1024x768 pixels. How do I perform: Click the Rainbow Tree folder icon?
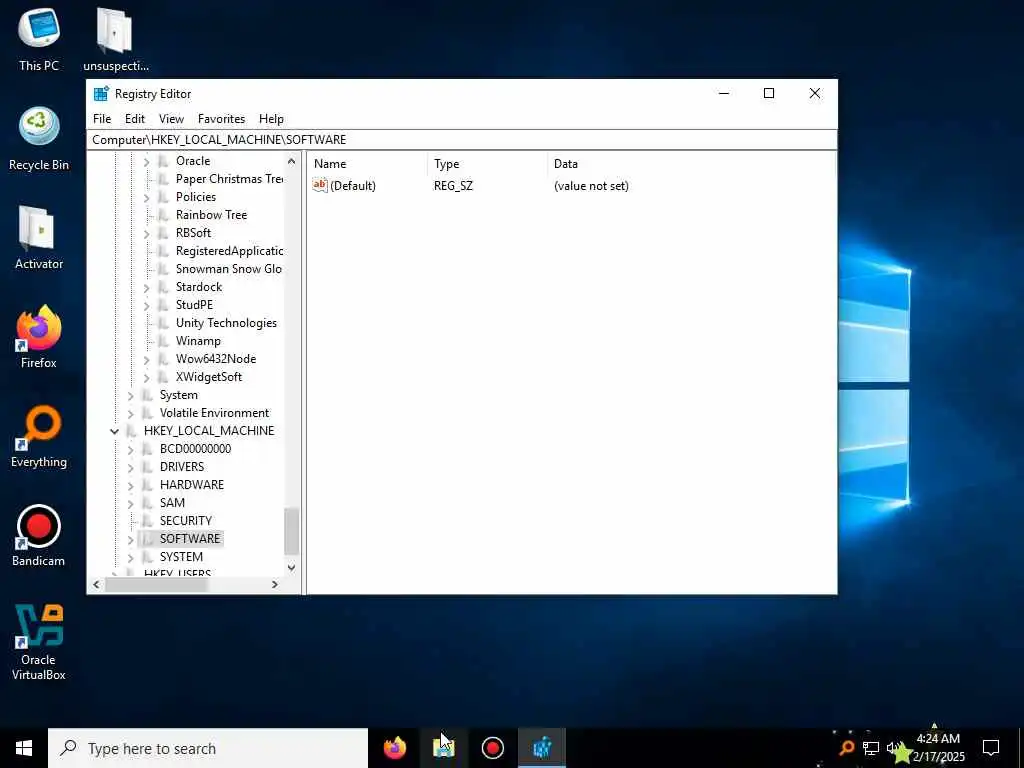(164, 215)
